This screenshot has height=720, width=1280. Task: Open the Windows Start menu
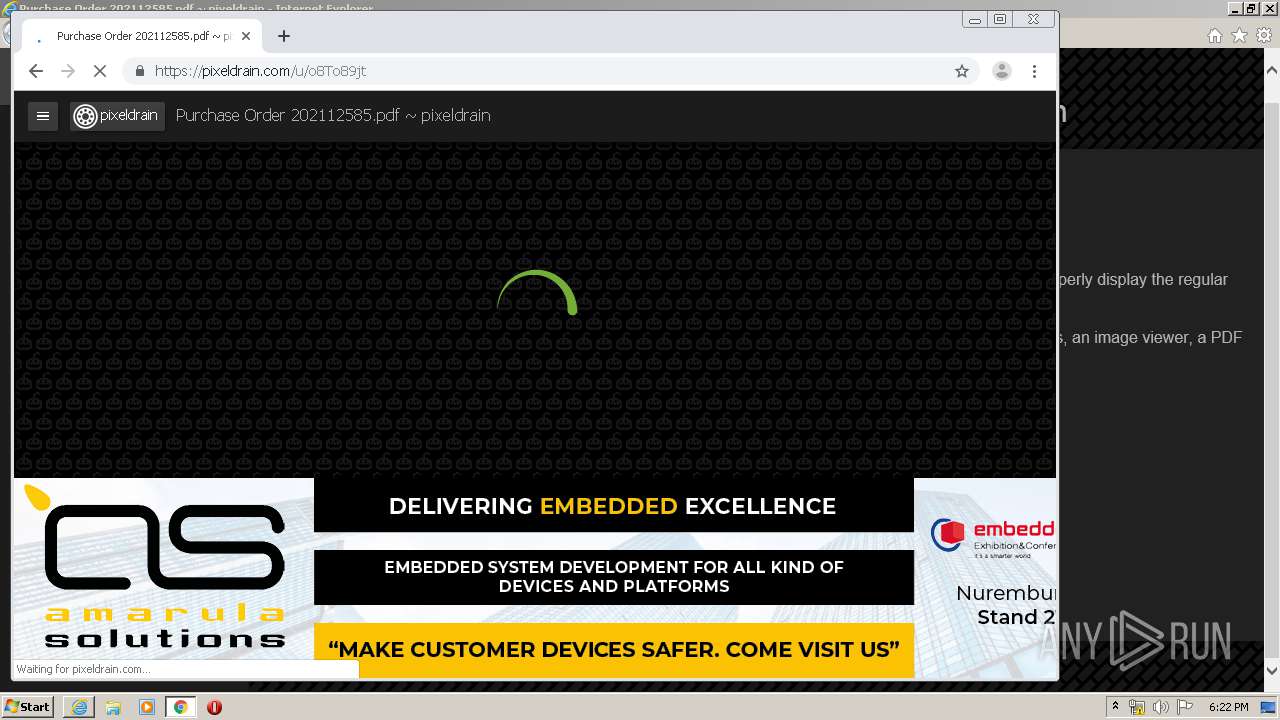click(27, 707)
